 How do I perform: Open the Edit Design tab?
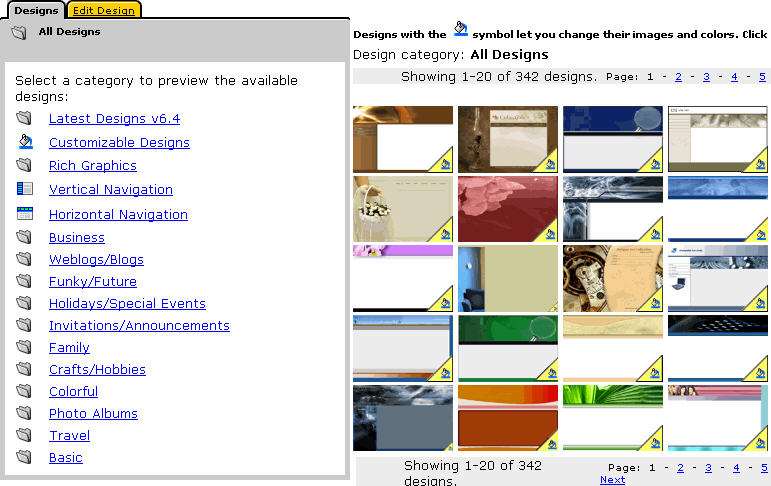pyautogui.click(x=104, y=10)
